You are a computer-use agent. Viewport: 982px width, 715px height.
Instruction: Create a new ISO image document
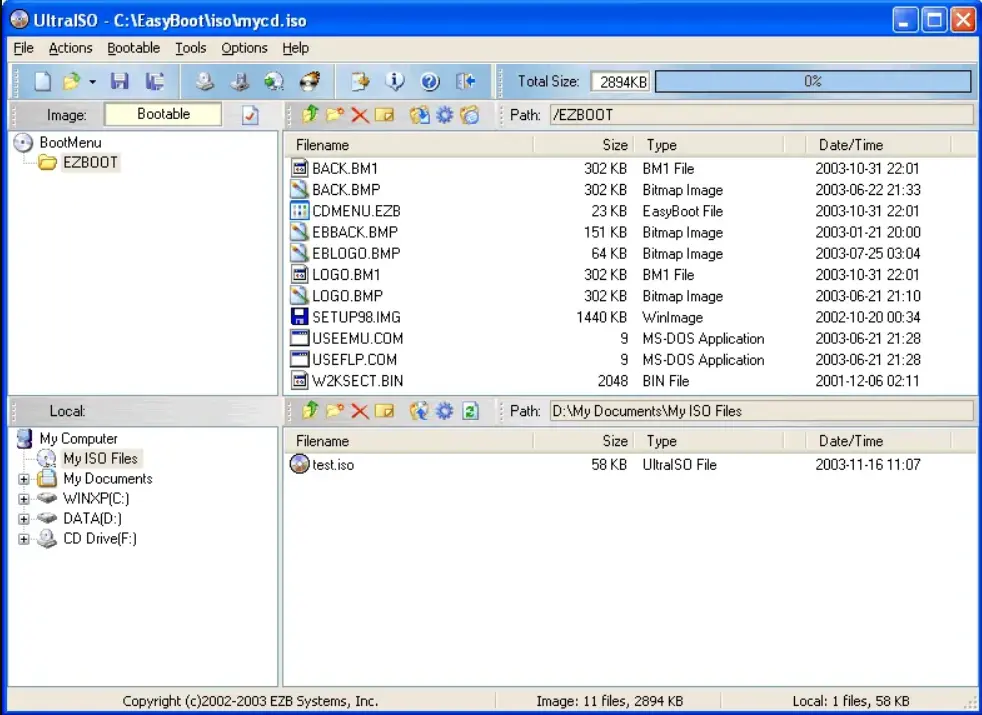click(42, 81)
